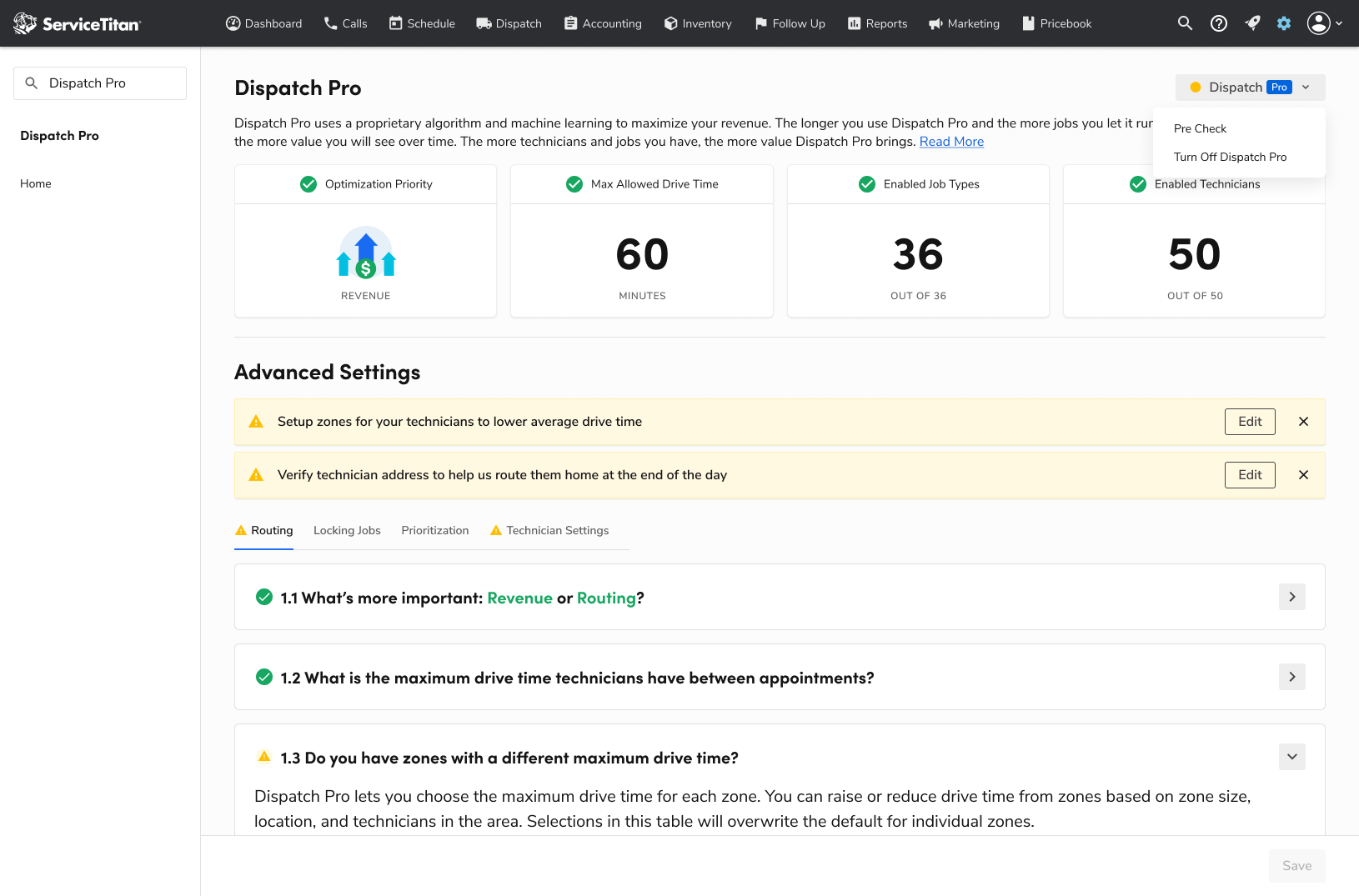Open the Inventory section
This screenshot has height=896, width=1359.
coord(698,23)
